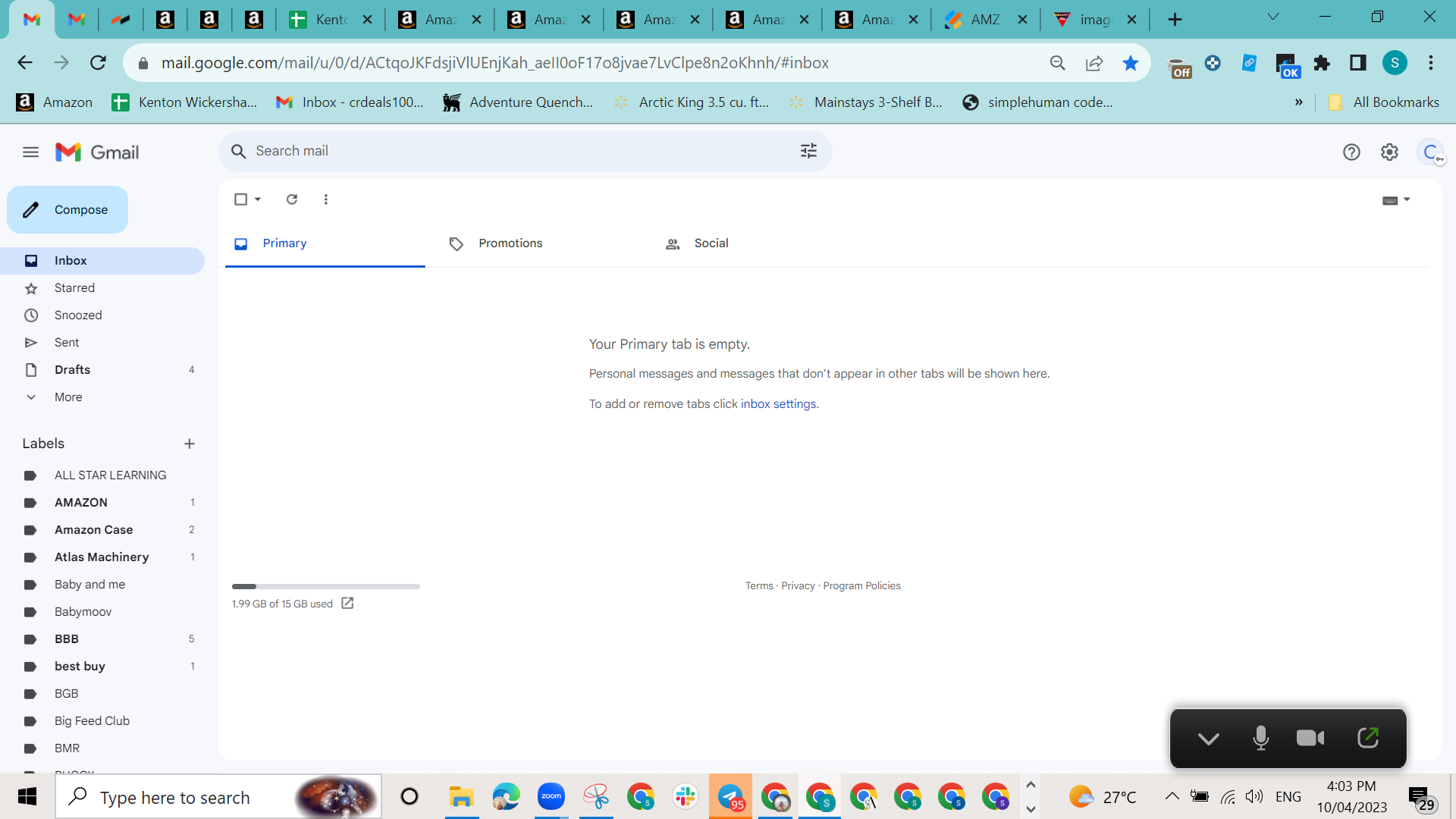
Task: Open Telegram from the taskbar
Action: point(730,796)
